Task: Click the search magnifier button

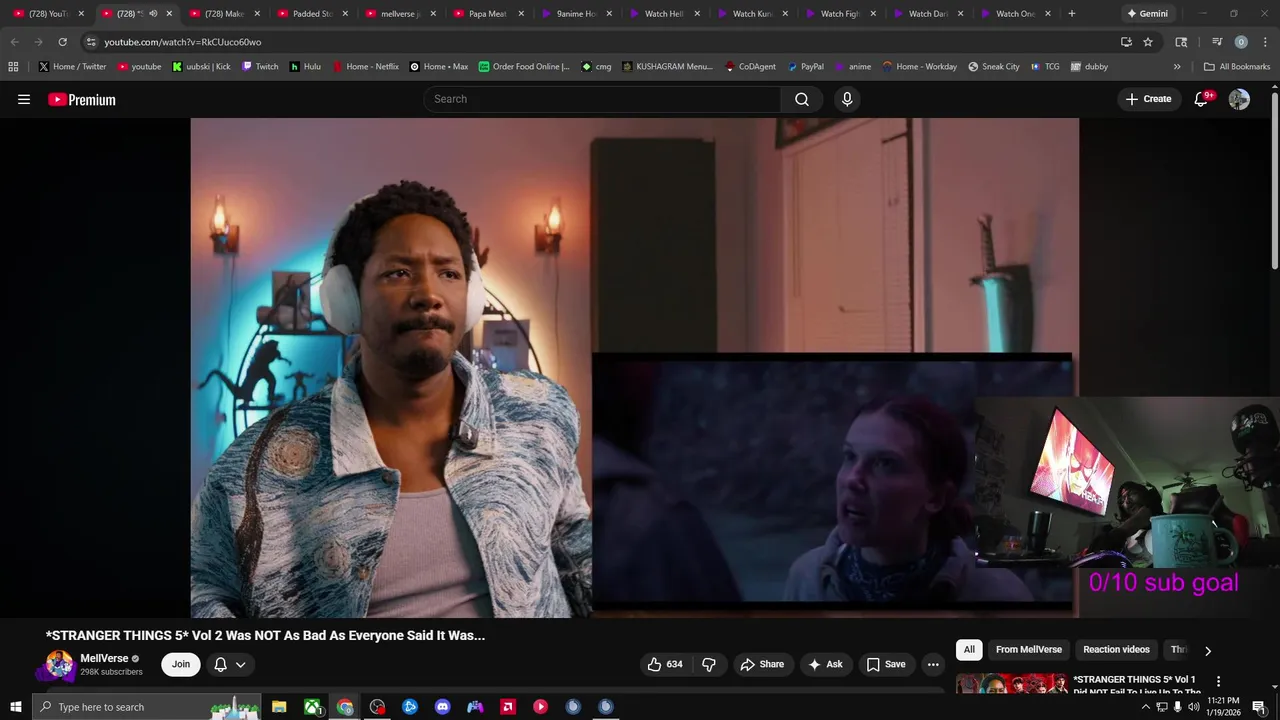Action: click(802, 99)
